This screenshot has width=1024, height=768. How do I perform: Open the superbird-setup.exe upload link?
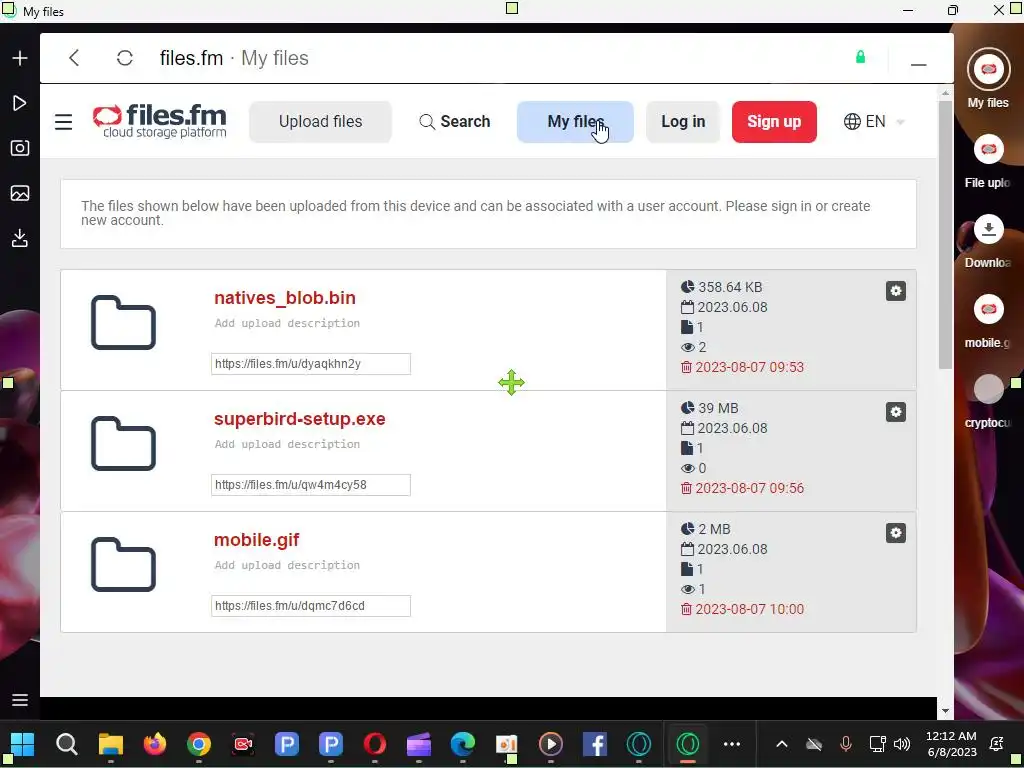pos(300,419)
